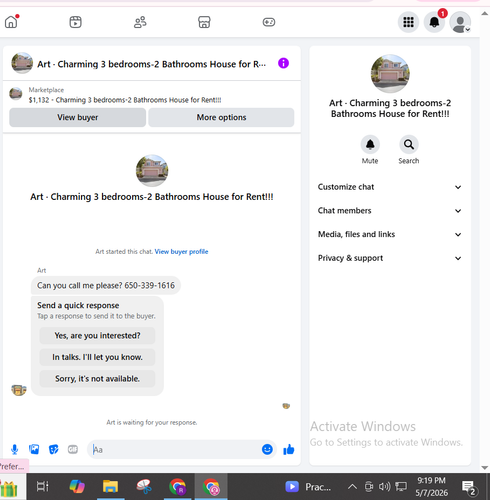Open the Reels video tab icon
Viewport: 490px width, 500px height.
click(75, 22)
